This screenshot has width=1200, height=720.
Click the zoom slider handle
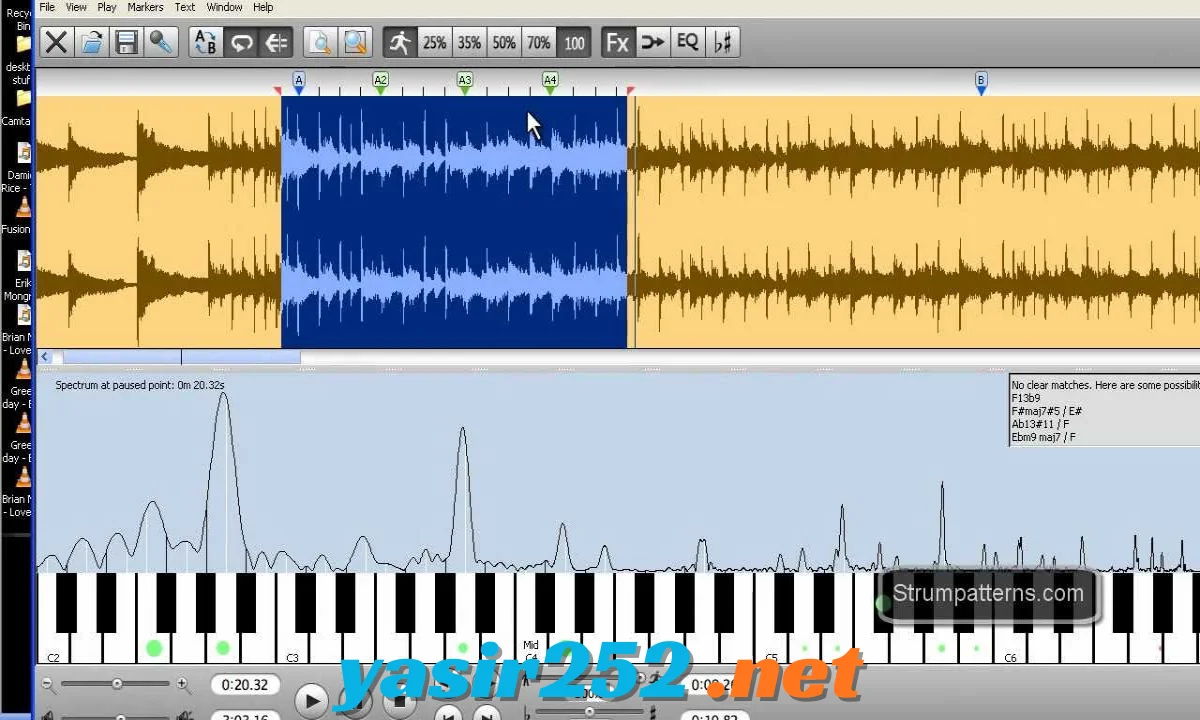coord(117,684)
